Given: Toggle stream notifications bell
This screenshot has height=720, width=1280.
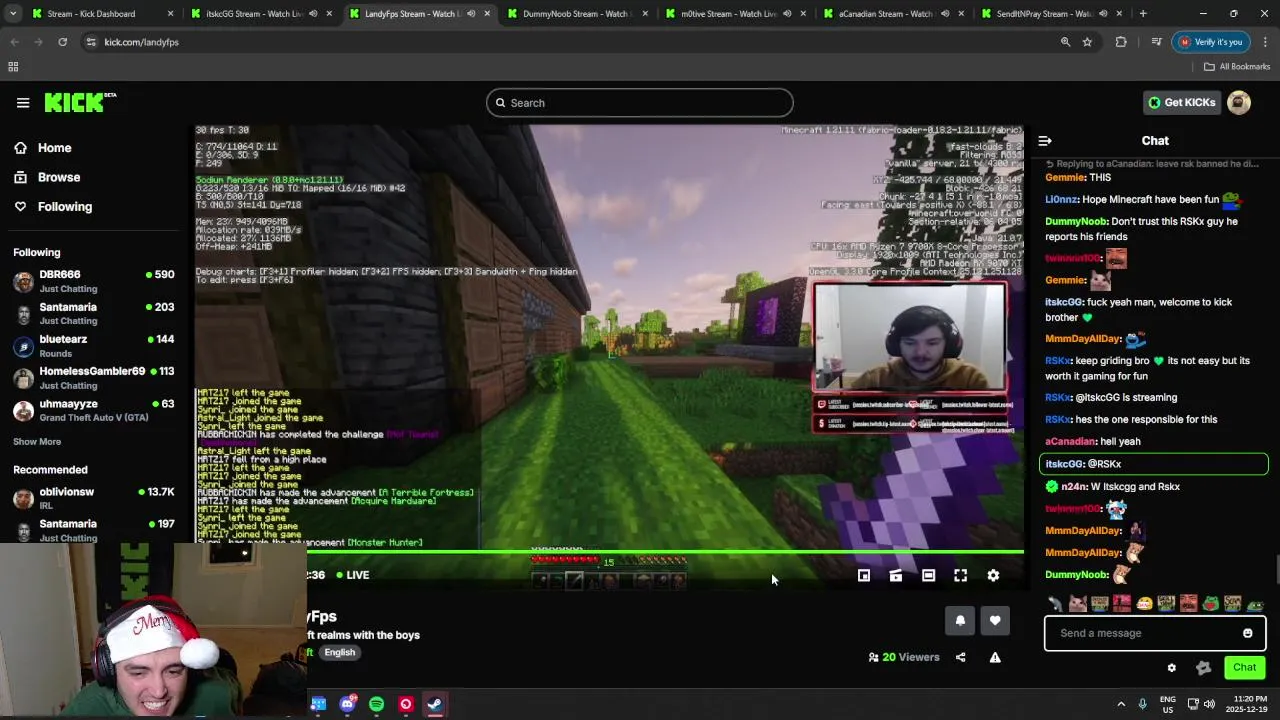Looking at the screenshot, I should click(960, 620).
